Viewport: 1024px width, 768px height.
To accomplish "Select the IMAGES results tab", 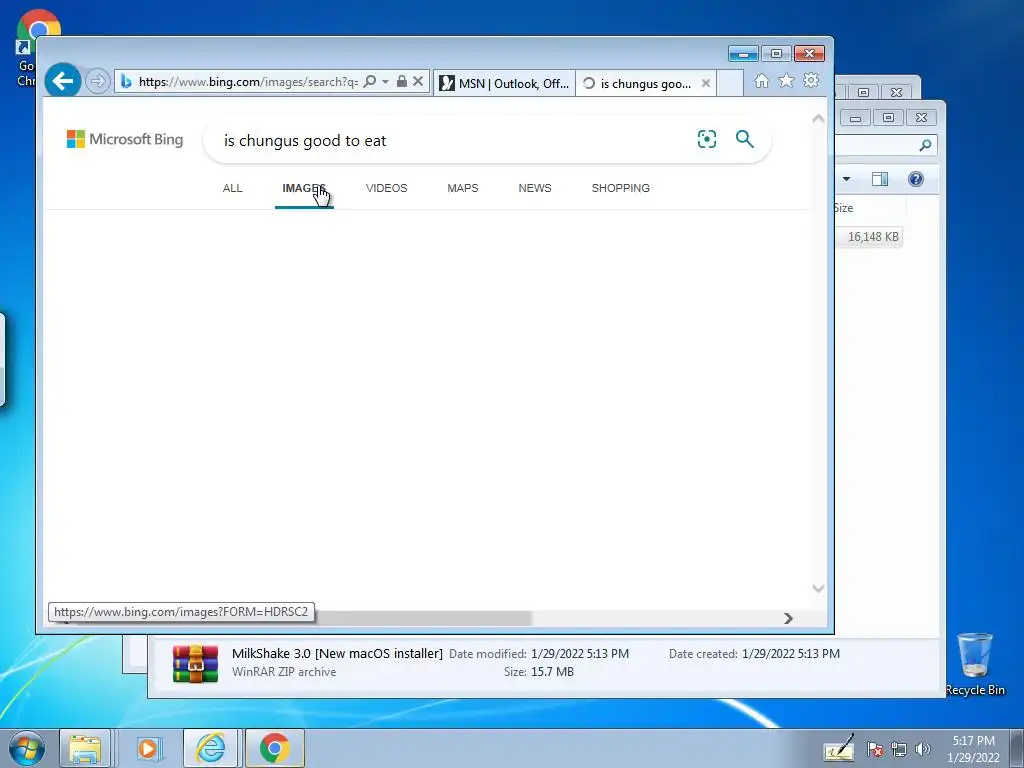I will tap(304, 188).
